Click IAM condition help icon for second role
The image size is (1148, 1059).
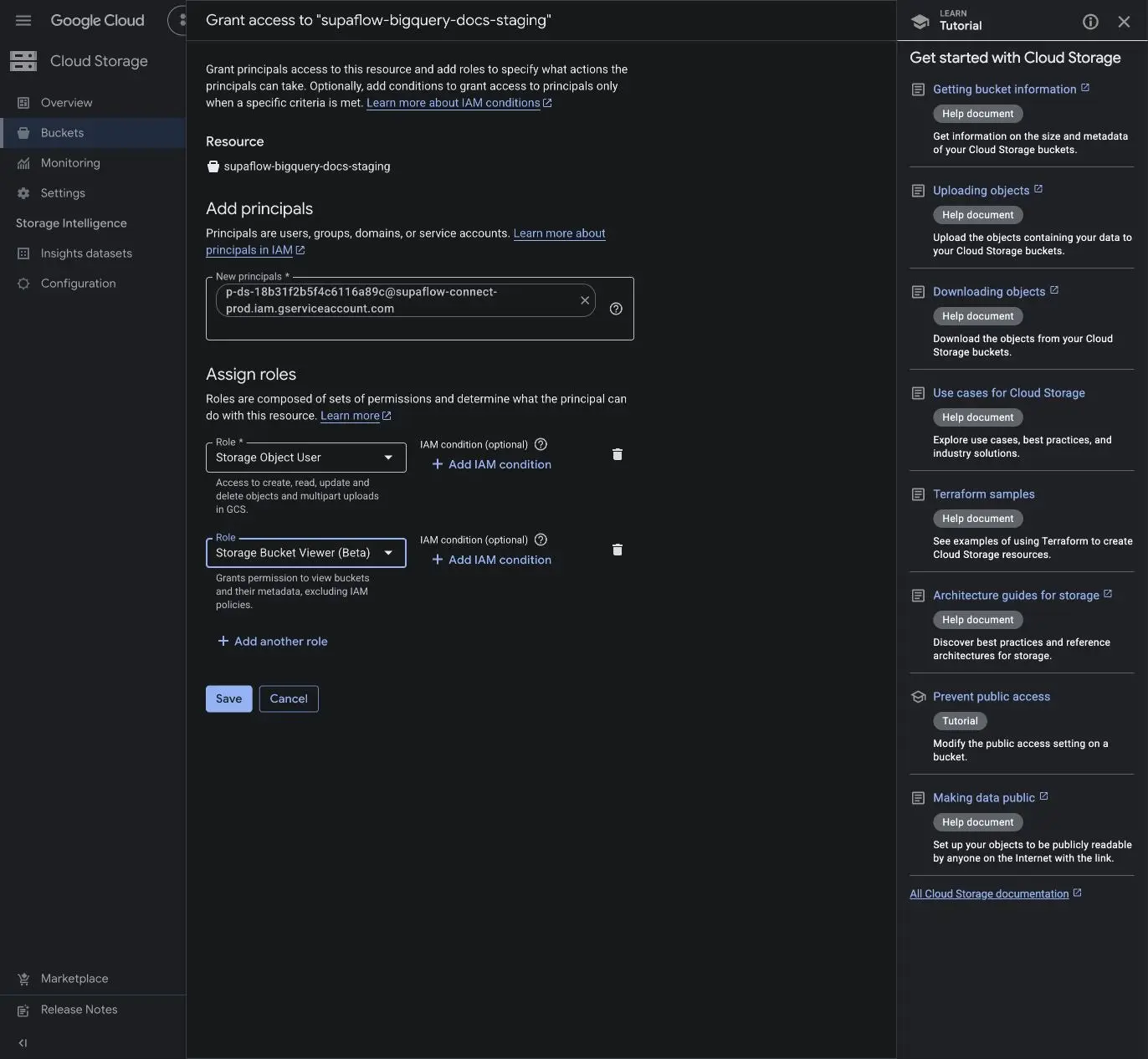541,540
